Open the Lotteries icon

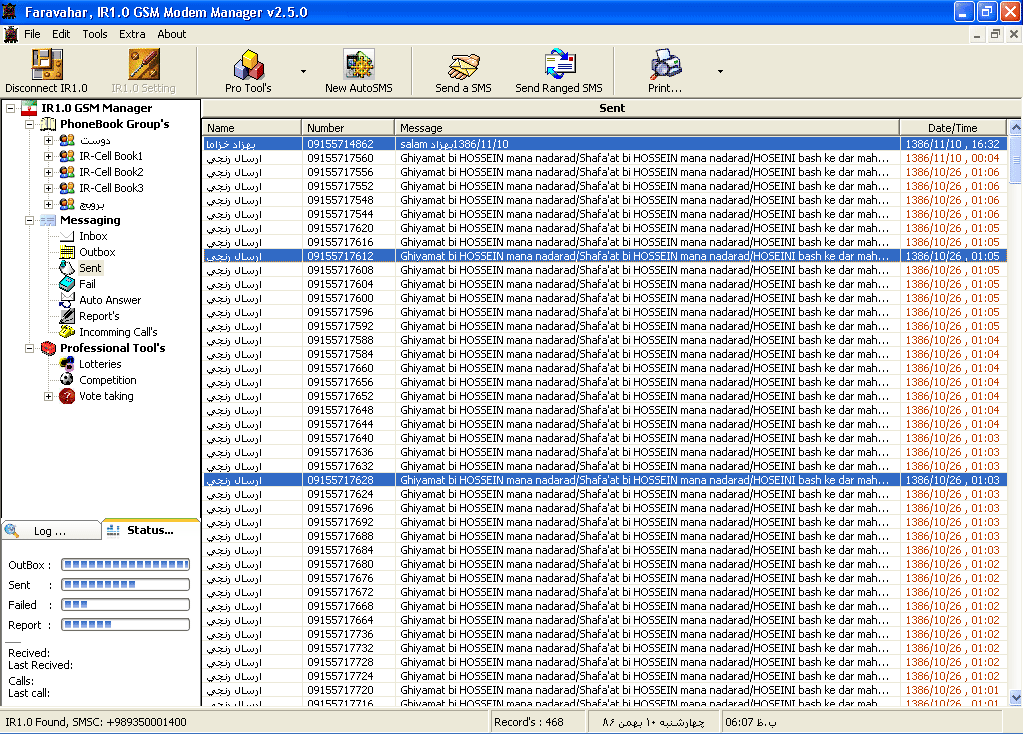point(67,364)
